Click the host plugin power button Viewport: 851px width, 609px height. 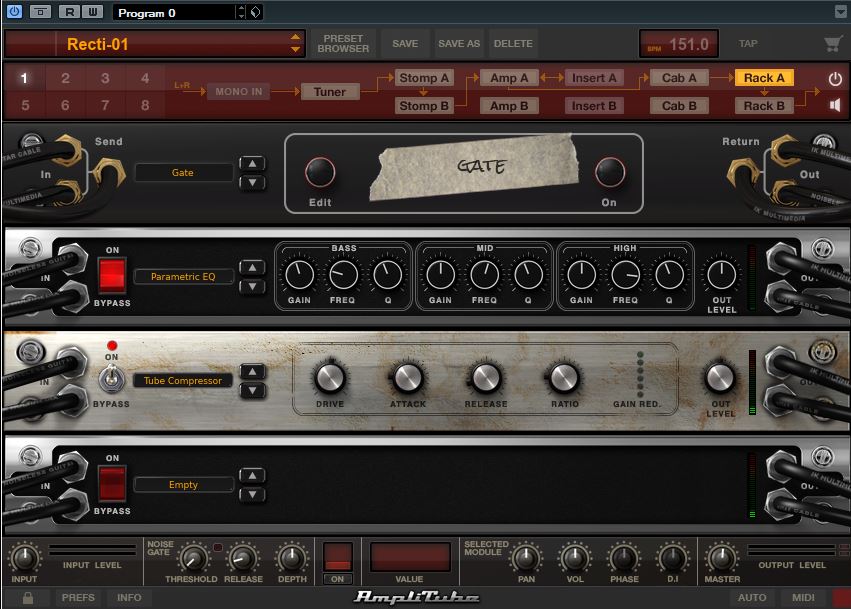14,12
